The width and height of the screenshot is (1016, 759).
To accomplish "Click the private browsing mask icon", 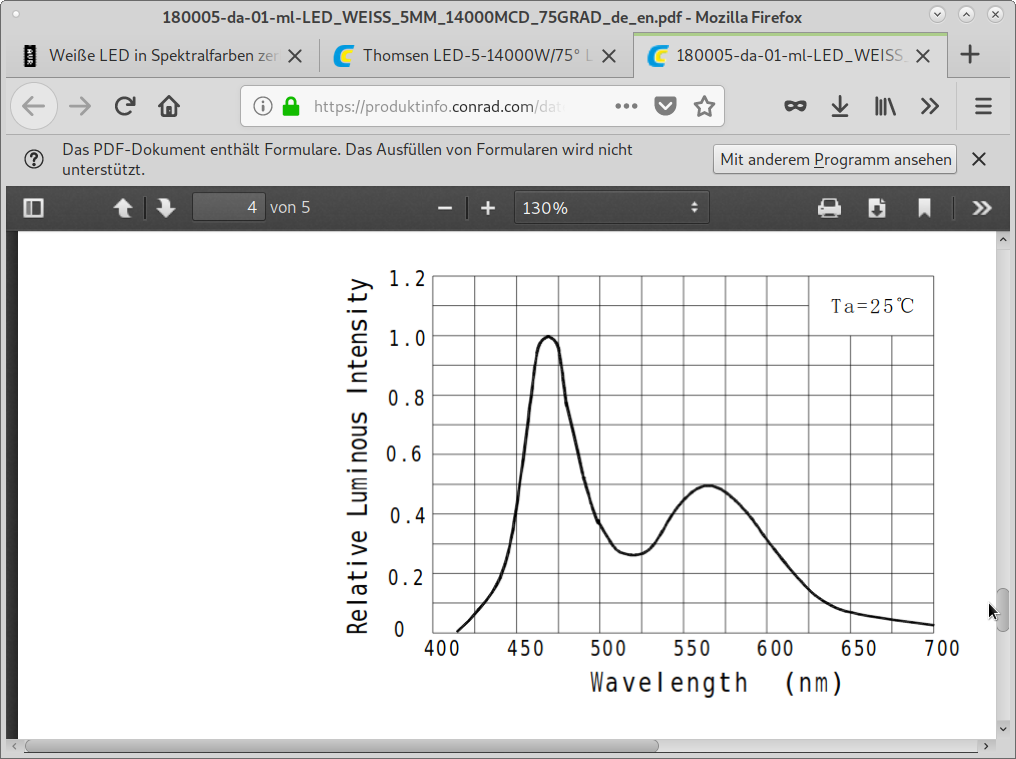I will click(x=795, y=106).
